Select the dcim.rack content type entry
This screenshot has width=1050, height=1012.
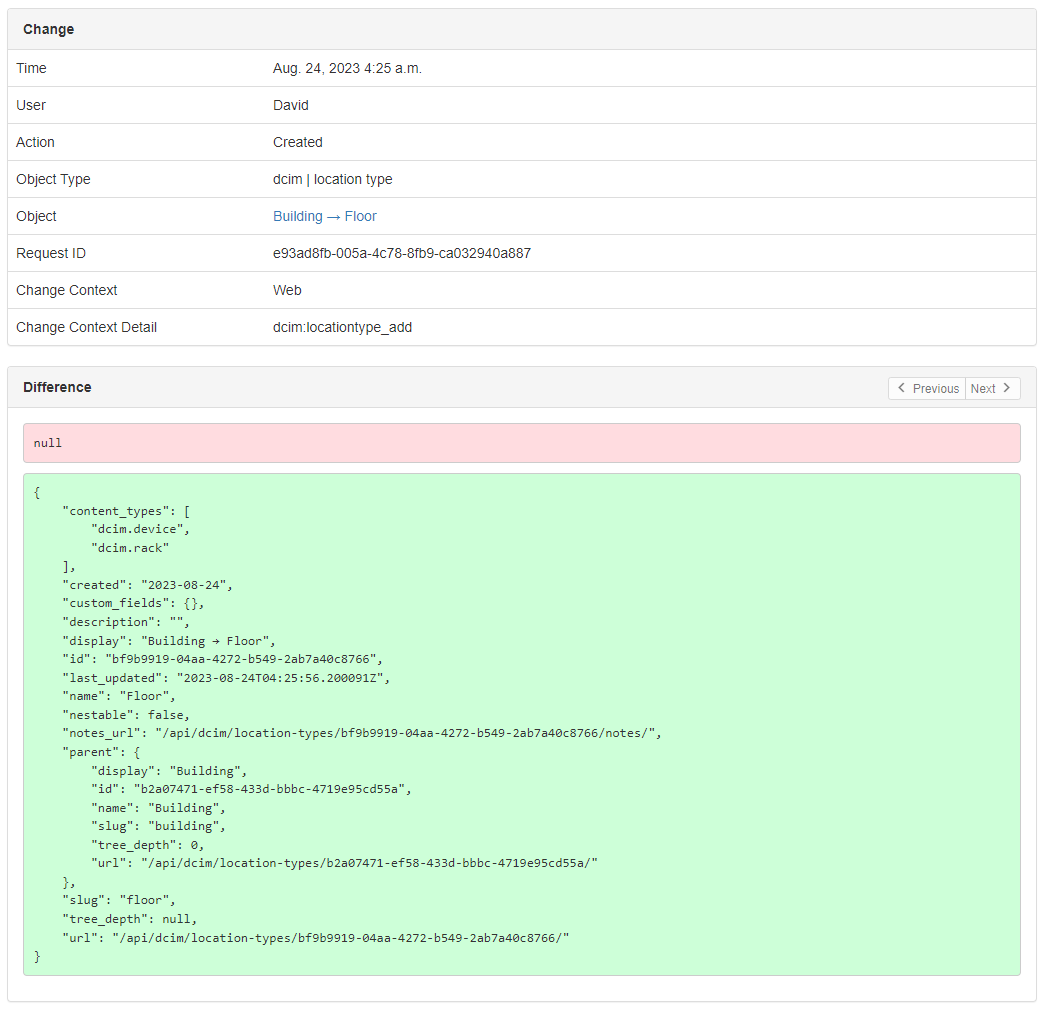[131, 547]
